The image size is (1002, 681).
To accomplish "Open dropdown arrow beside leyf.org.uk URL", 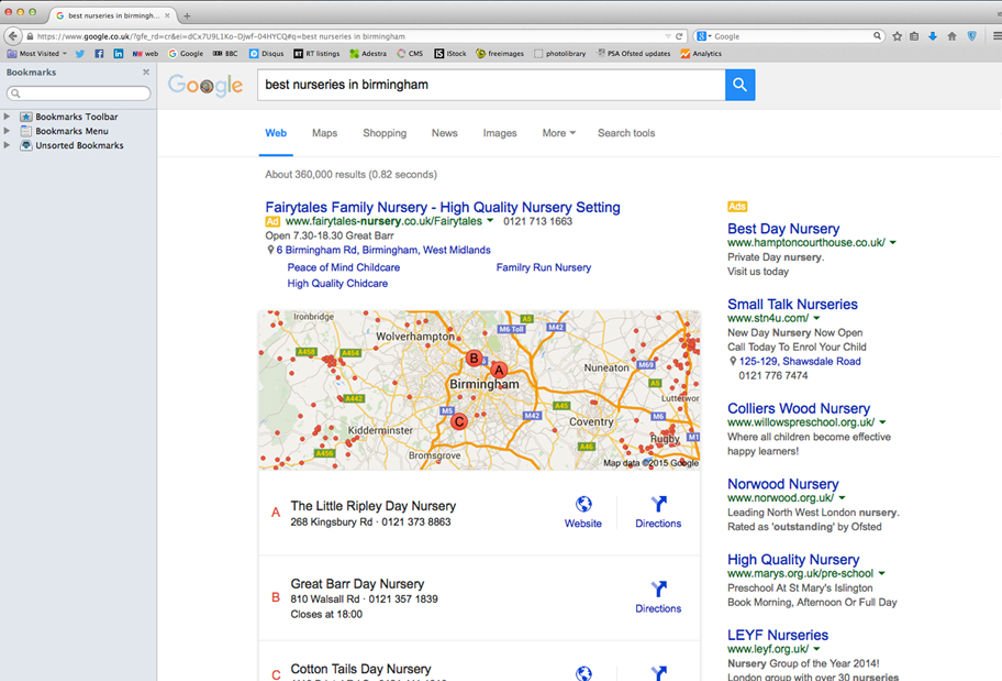I will (816, 648).
